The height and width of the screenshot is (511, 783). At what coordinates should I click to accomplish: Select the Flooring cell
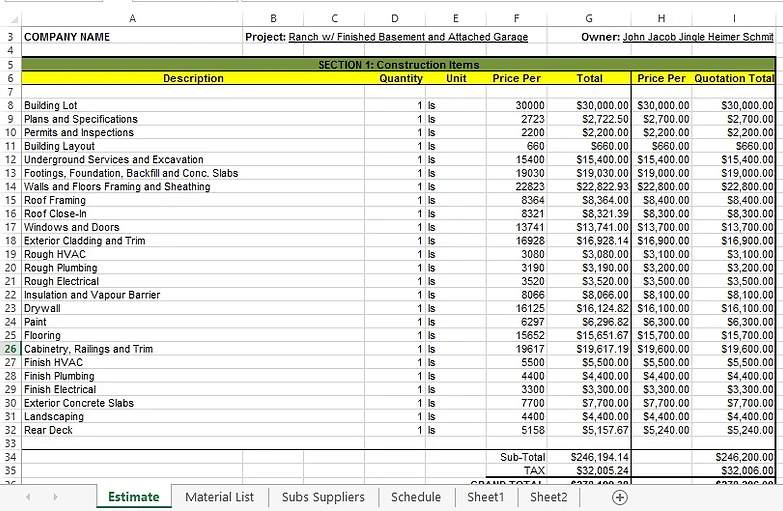coord(193,335)
